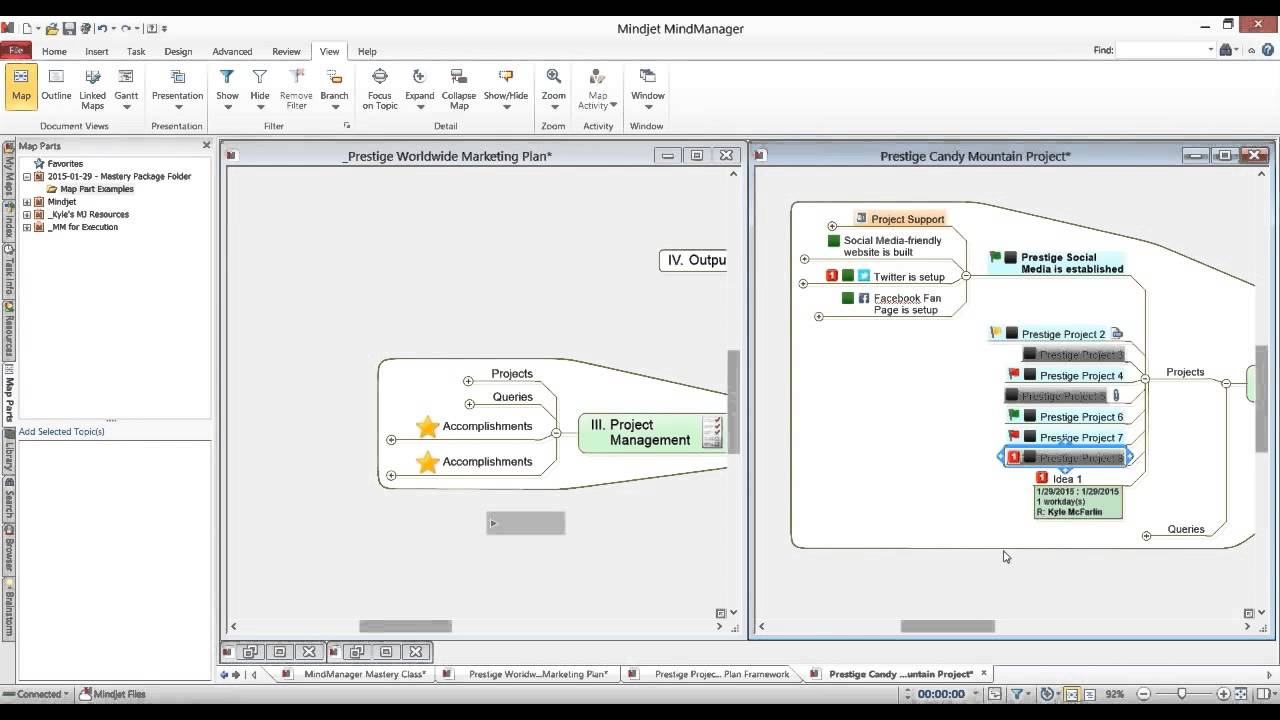Image resolution: width=1280 pixels, height=720 pixels.
Task: Open the Brainstorm side tab
Action: pyautogui.click(x=8, y=609)
